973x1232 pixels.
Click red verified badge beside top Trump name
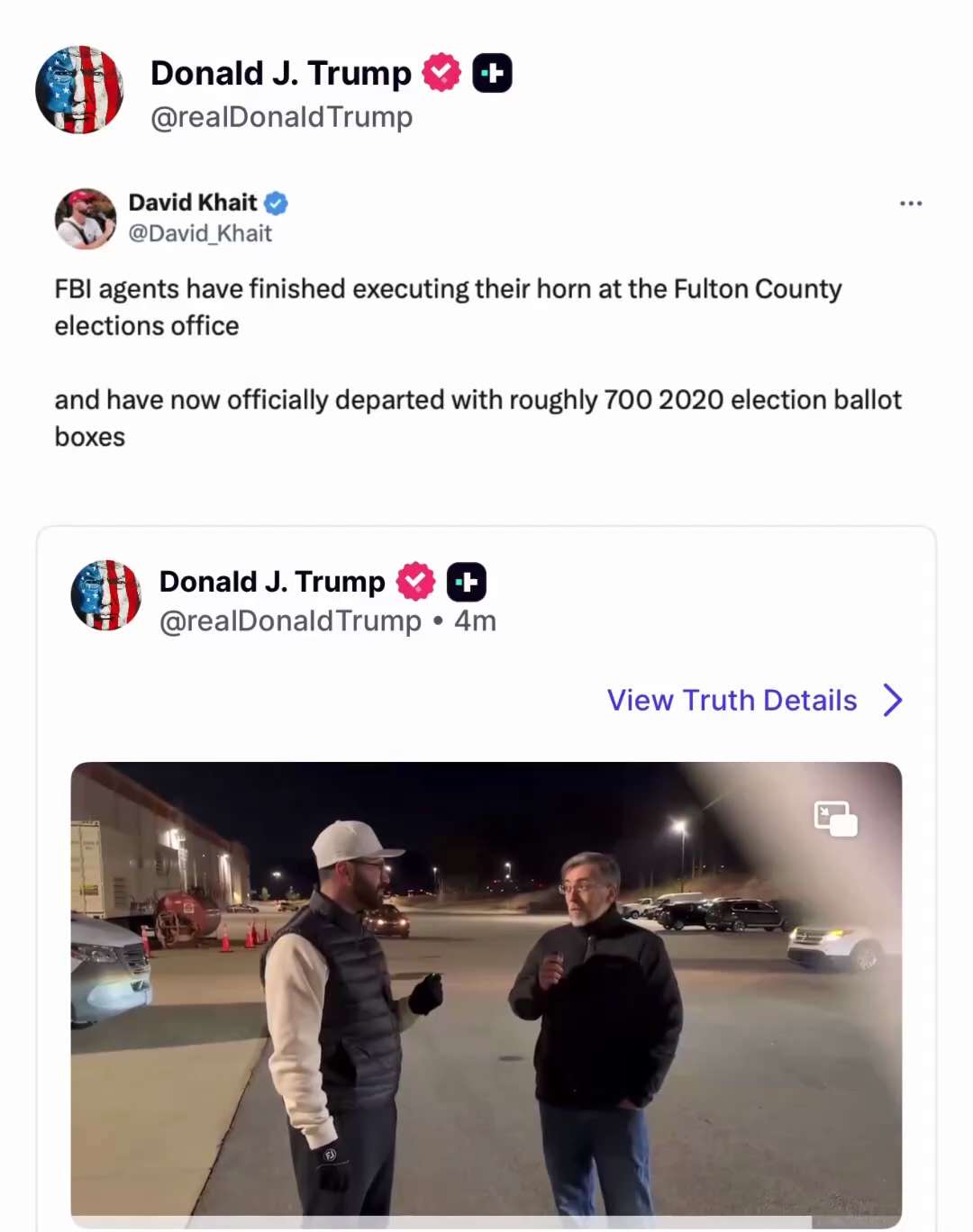coord(441,73)
